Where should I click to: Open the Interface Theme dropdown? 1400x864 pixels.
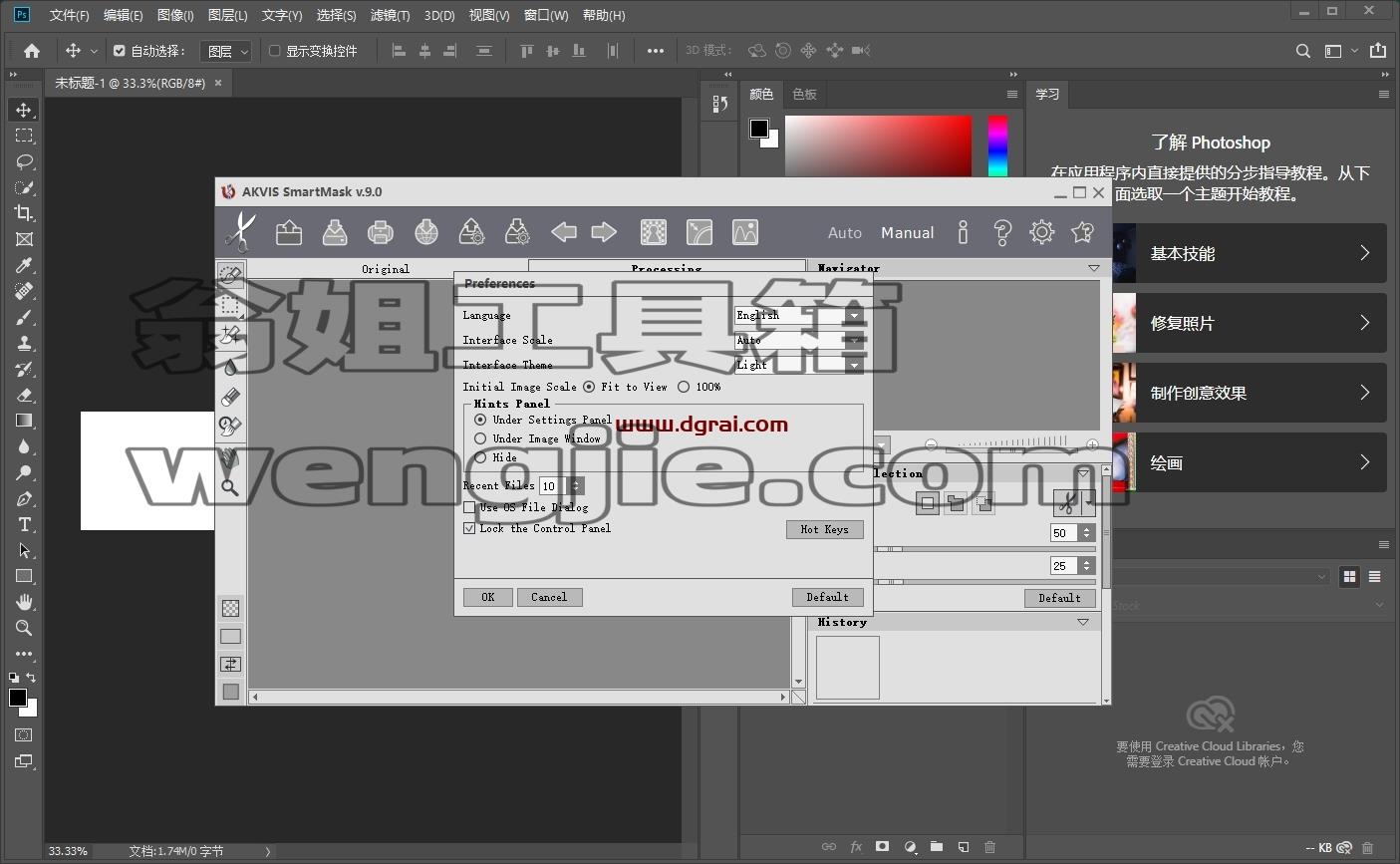(799, 365)
